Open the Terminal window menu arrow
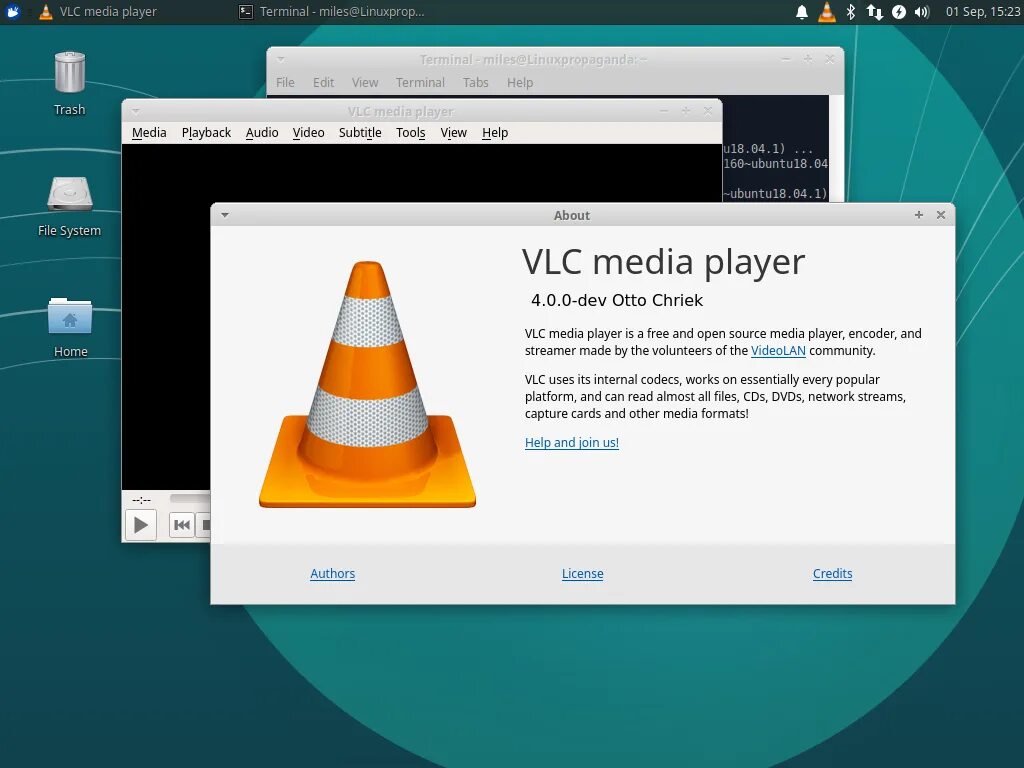 pyautogui.click(x=280, y=59)
